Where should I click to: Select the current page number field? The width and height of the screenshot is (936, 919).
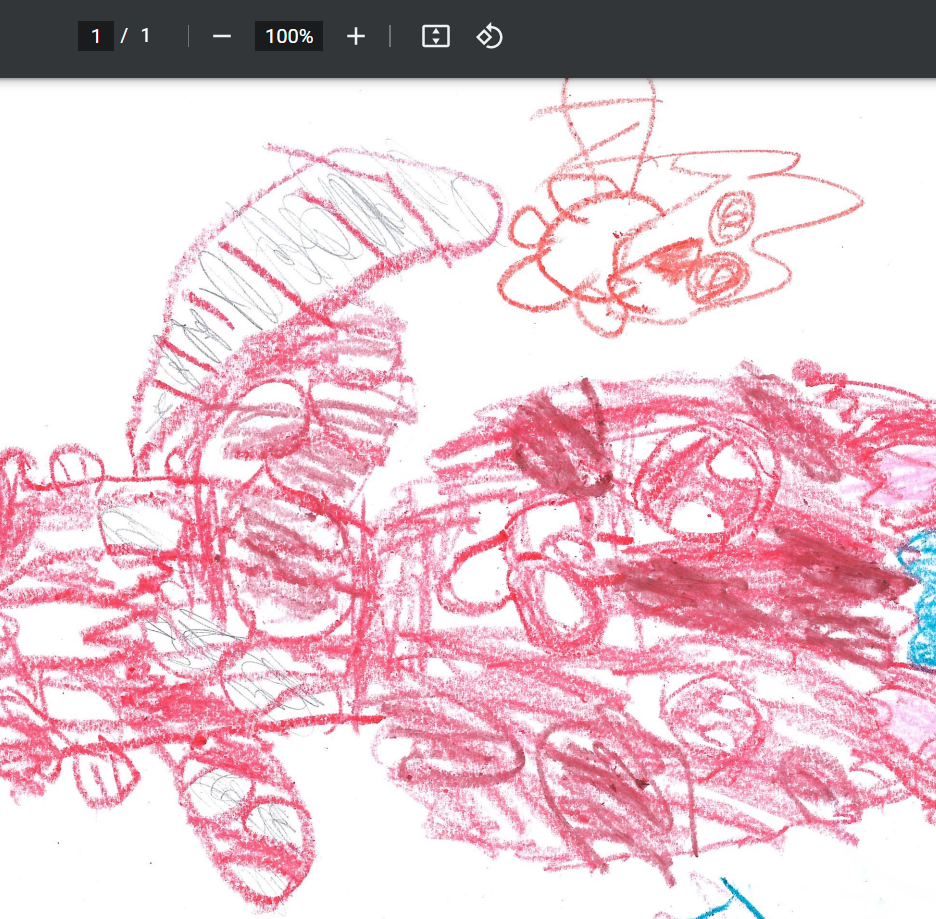(96, 37)
